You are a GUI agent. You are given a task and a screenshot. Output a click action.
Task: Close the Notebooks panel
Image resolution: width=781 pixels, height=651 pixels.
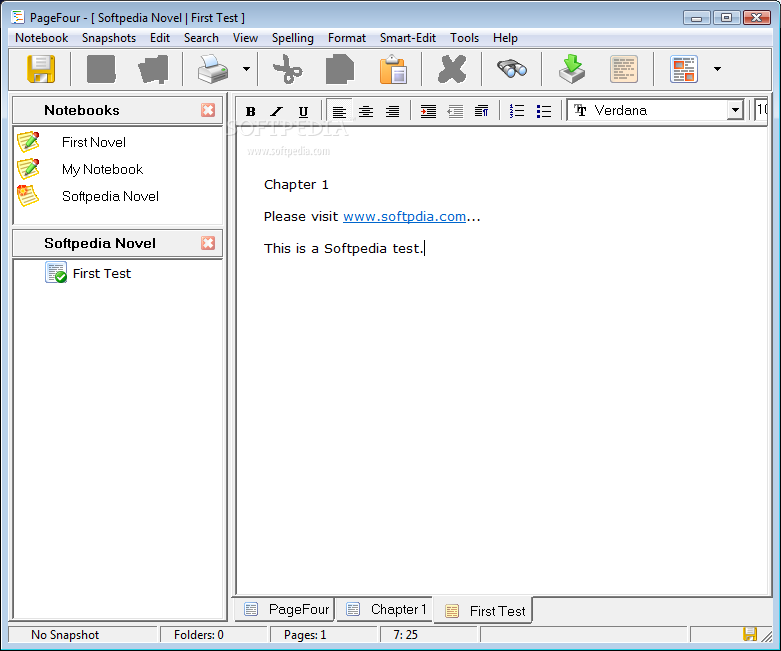(x=208, y=110)
